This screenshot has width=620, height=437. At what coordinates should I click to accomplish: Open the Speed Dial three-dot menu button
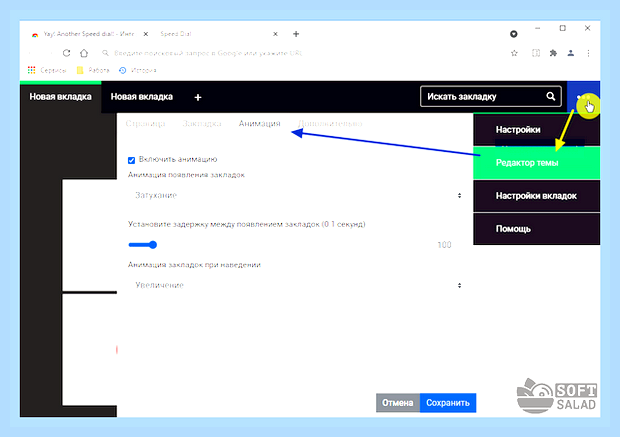583,97
